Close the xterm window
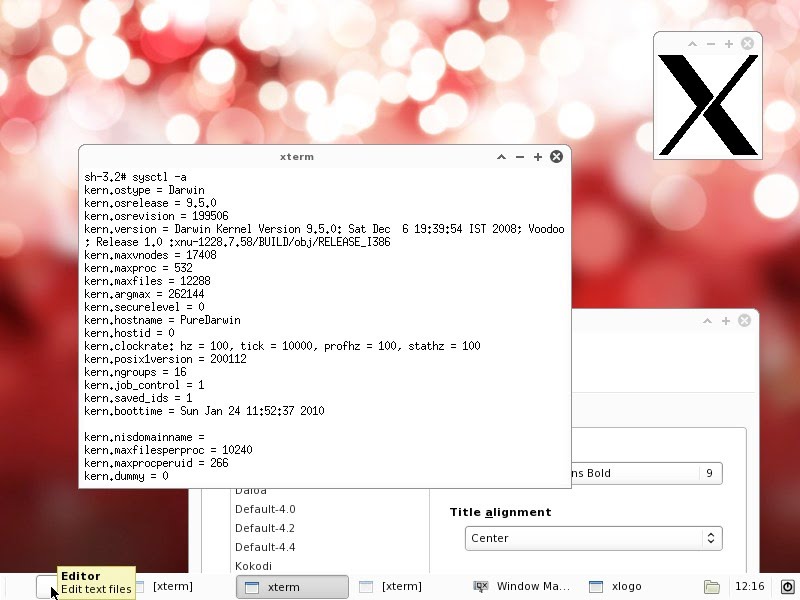This screenshot has height=600, width=800. click(x=557, y=157)
